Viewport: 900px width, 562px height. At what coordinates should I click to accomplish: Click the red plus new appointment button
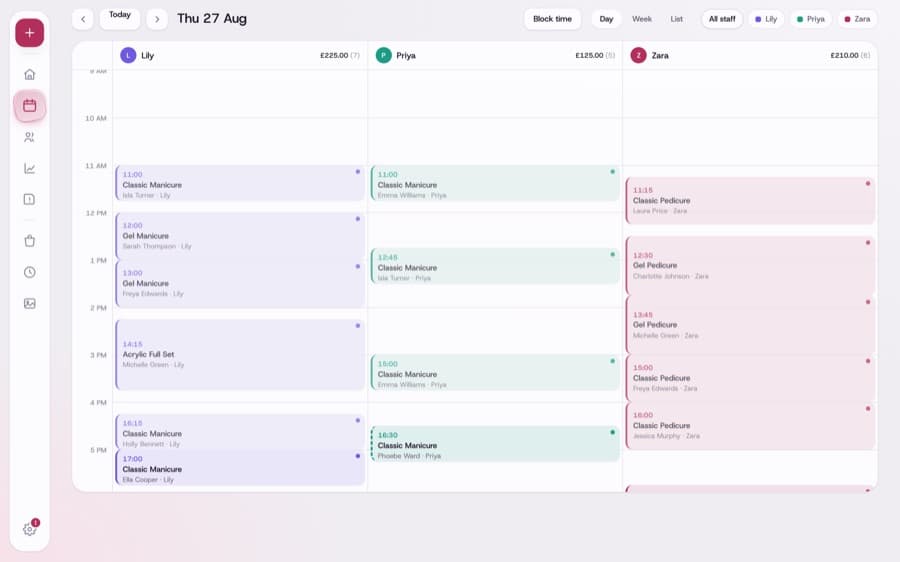point(29,33)
